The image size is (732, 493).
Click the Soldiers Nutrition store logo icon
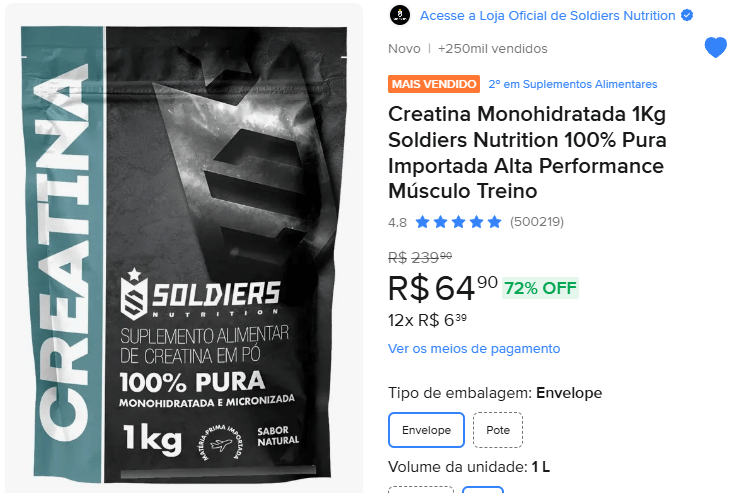pos(400,15)
